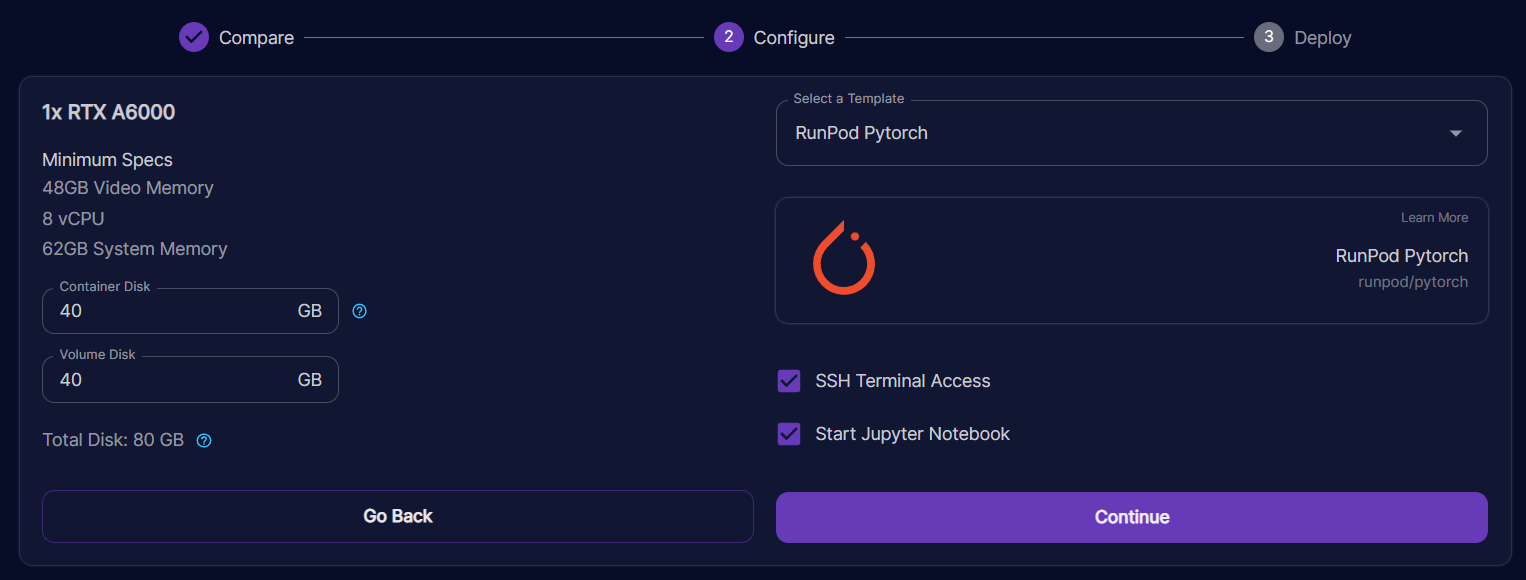
Task: Click the help icon beside Container Disk
Action: pyautogui.click(x=360, y=311)
